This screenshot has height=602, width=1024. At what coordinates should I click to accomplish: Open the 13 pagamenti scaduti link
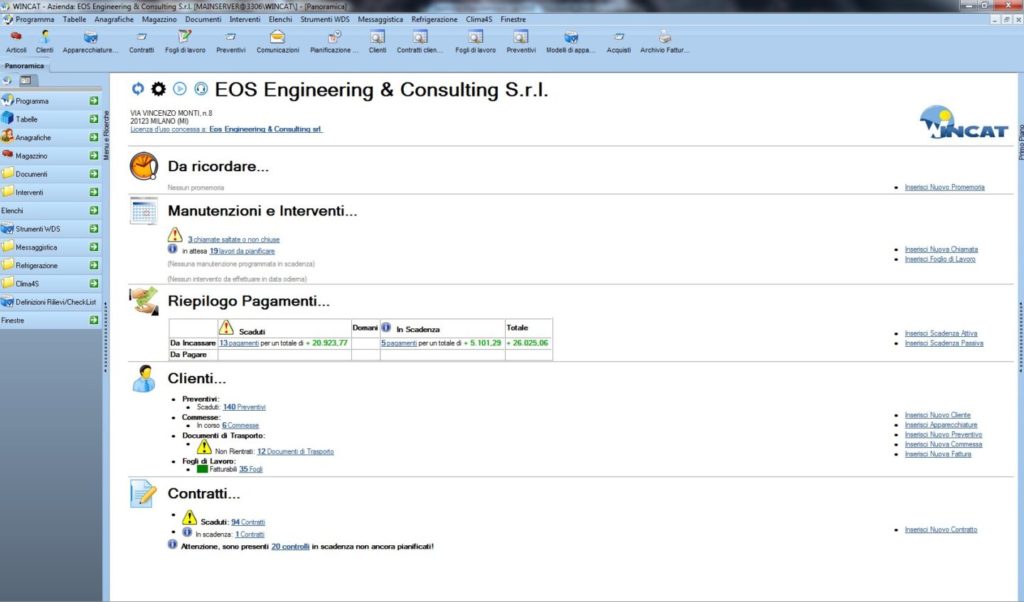click(x=239, y=343)
